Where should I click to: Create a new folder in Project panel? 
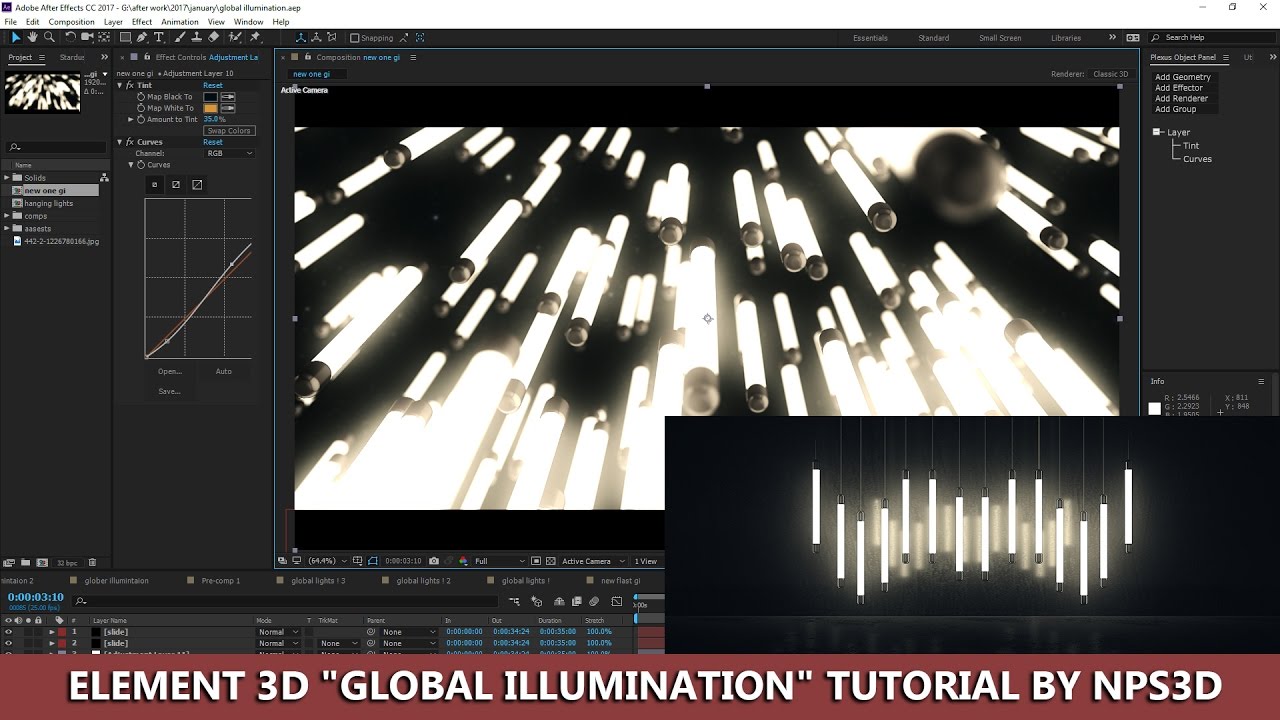[x=24, y=563]
